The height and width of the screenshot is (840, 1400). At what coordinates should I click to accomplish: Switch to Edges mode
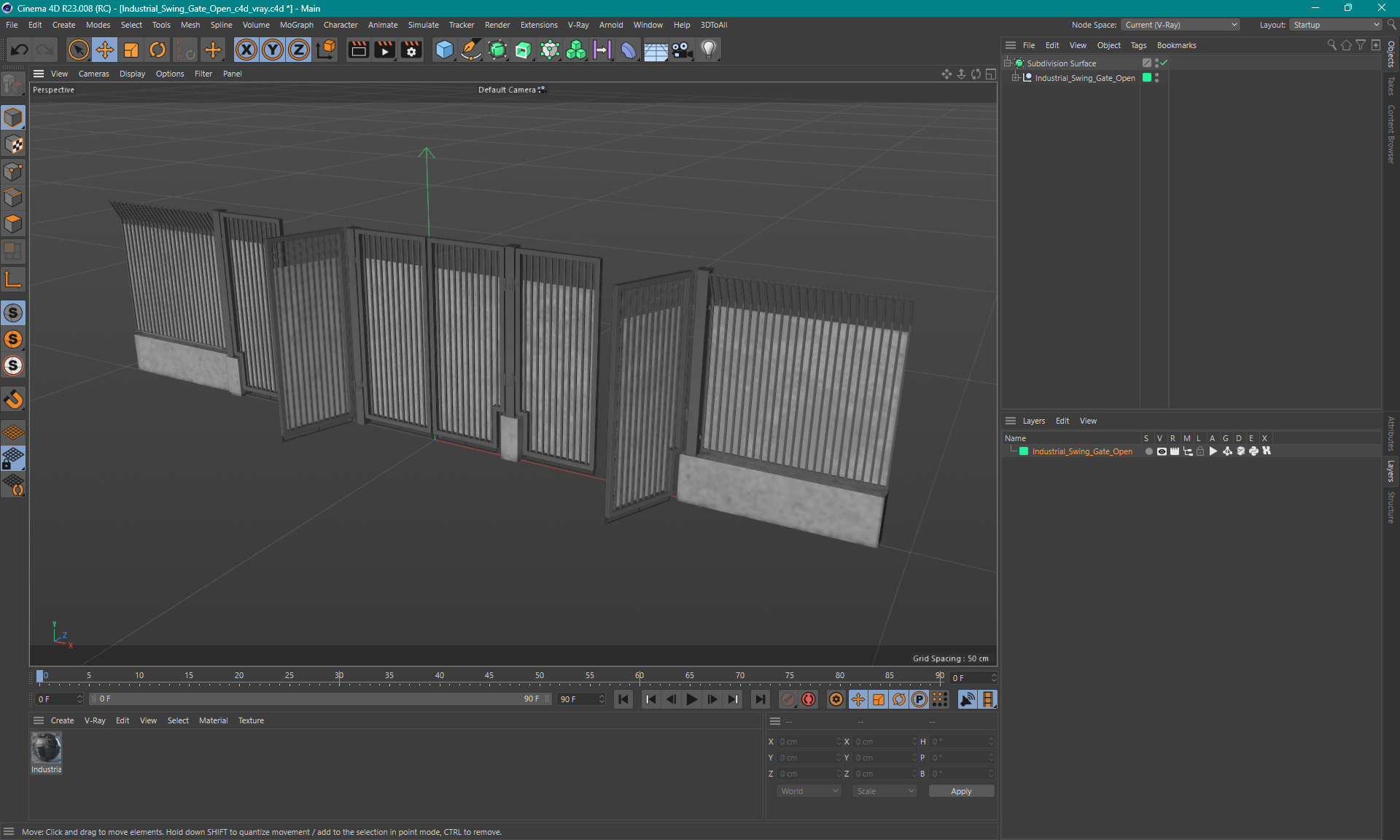13,198
